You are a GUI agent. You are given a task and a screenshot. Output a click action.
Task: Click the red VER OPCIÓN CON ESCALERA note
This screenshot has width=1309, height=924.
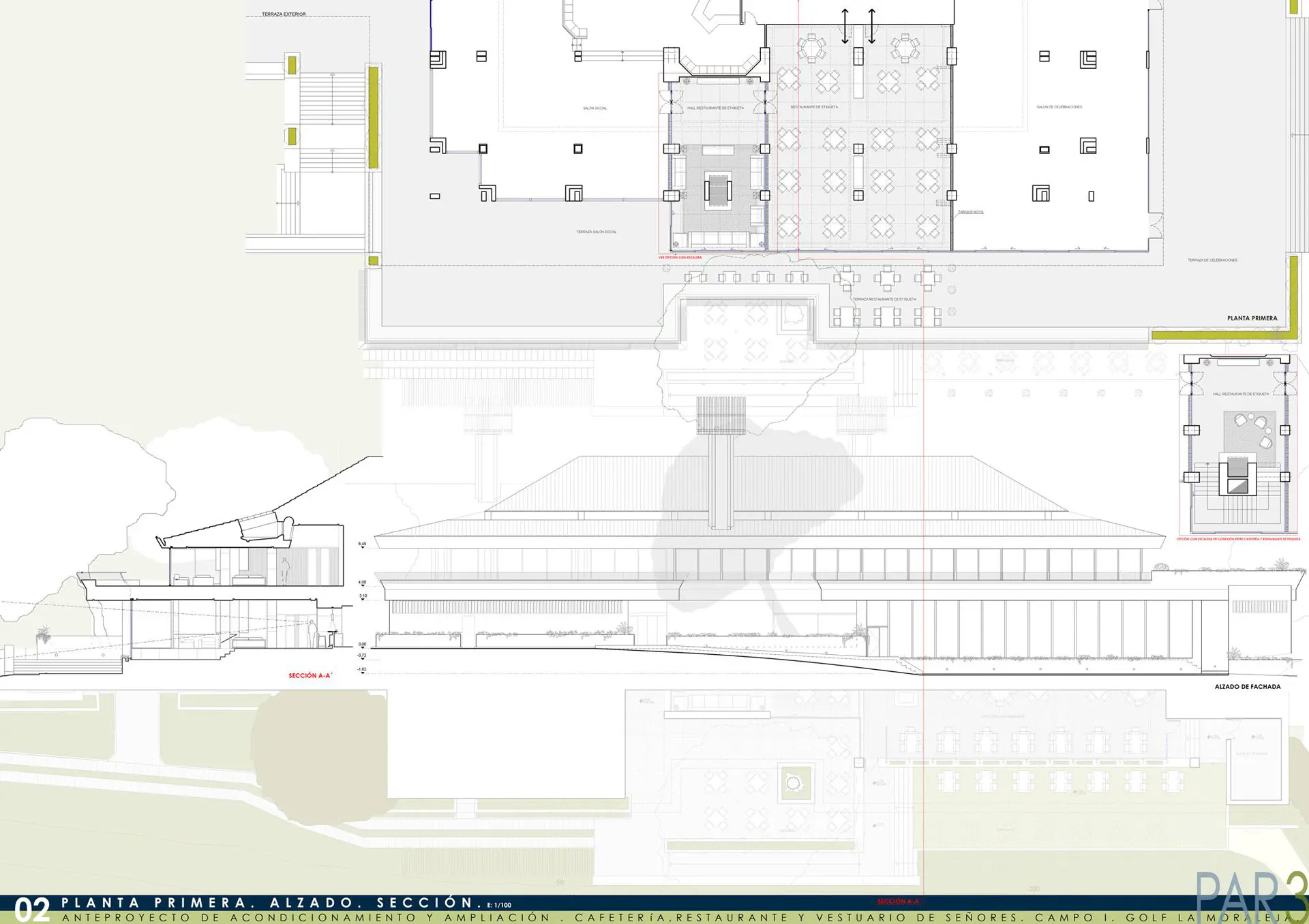(x=680, y=258)
